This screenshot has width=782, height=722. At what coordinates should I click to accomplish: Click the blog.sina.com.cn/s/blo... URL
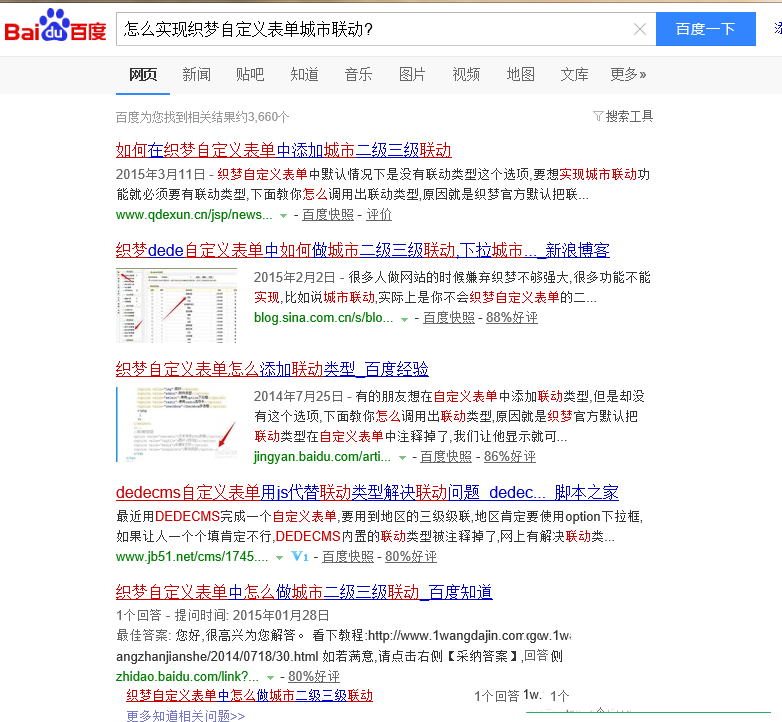click(x=323, y=318)
